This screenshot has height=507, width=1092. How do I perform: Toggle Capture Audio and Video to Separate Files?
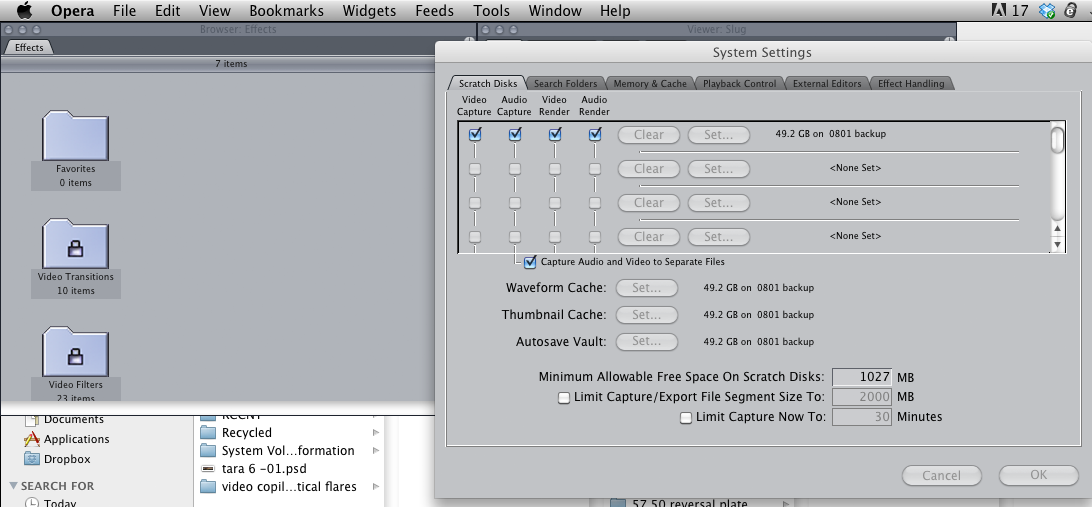pos(531,262)
